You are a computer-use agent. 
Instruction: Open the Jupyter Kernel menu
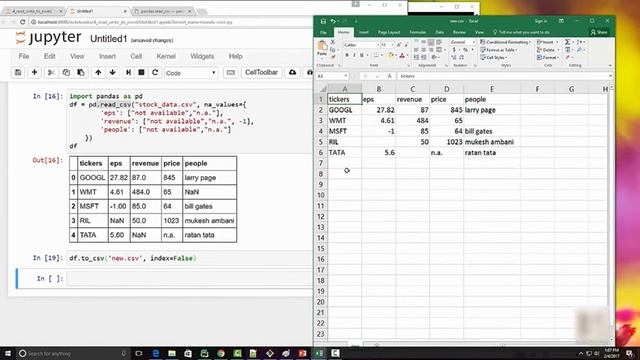(x=166, y=56)
